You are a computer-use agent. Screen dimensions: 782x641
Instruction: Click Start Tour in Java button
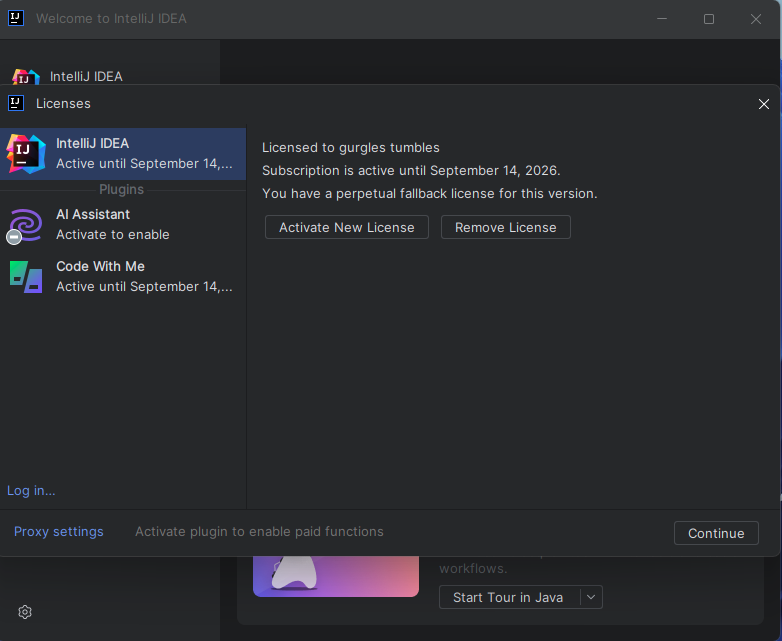508,597
